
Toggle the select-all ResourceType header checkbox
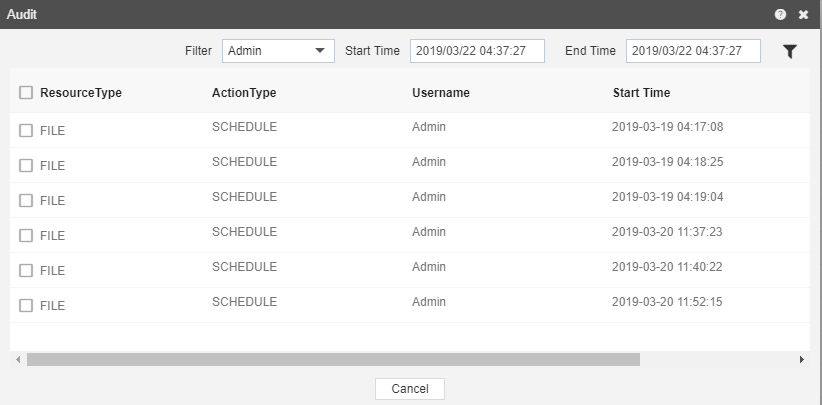click(x=26, y=93)
